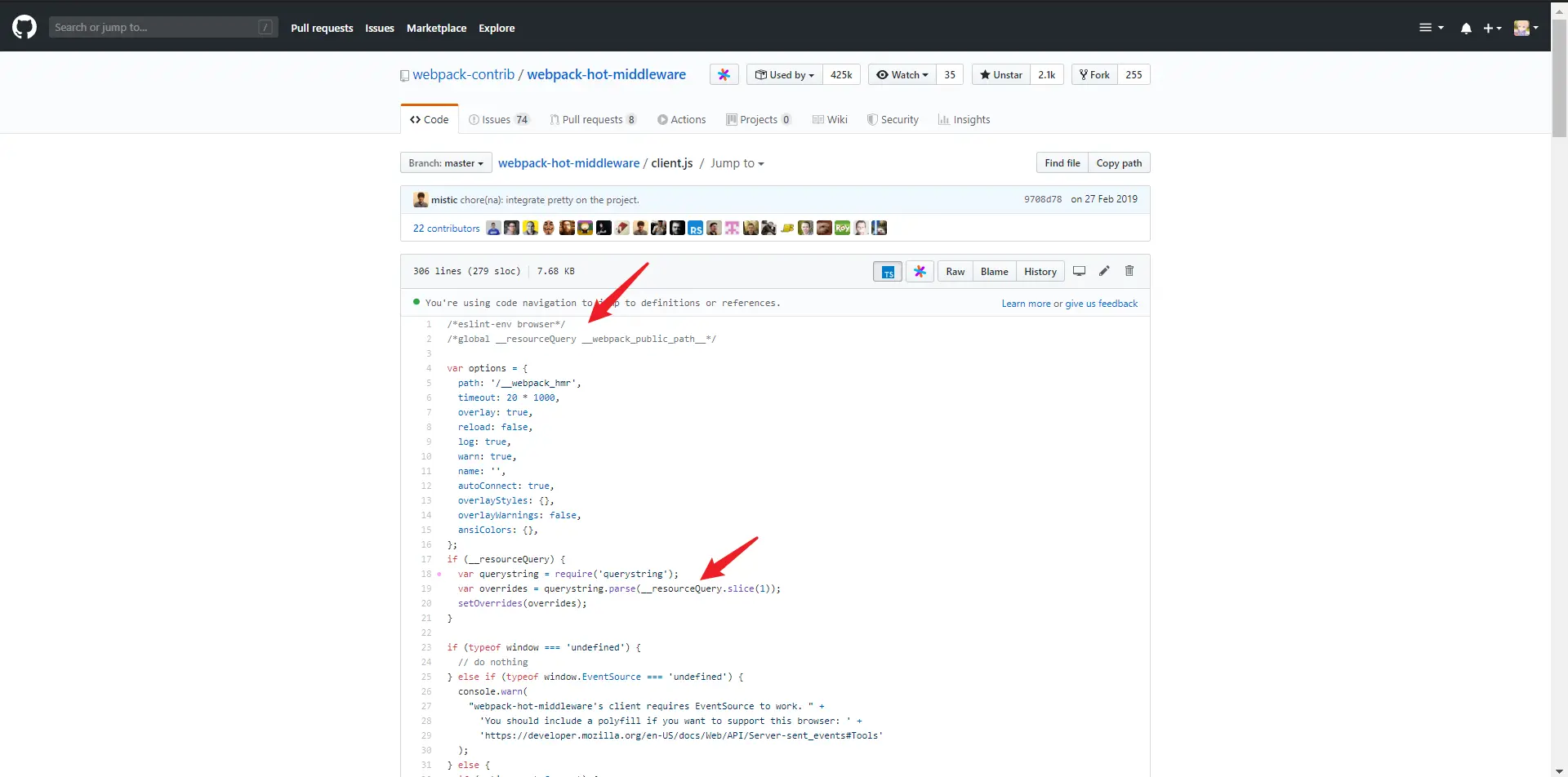Viewport: 1568px width, 777px height.
Task: Open Marketplace in top navigation
Action: pos(436,28)
